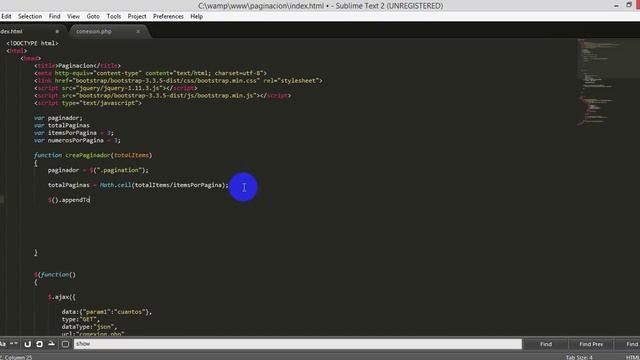Click the unsaved dot on index.html tab
Viewport: 640px width, 360px height.
point(57,31)
